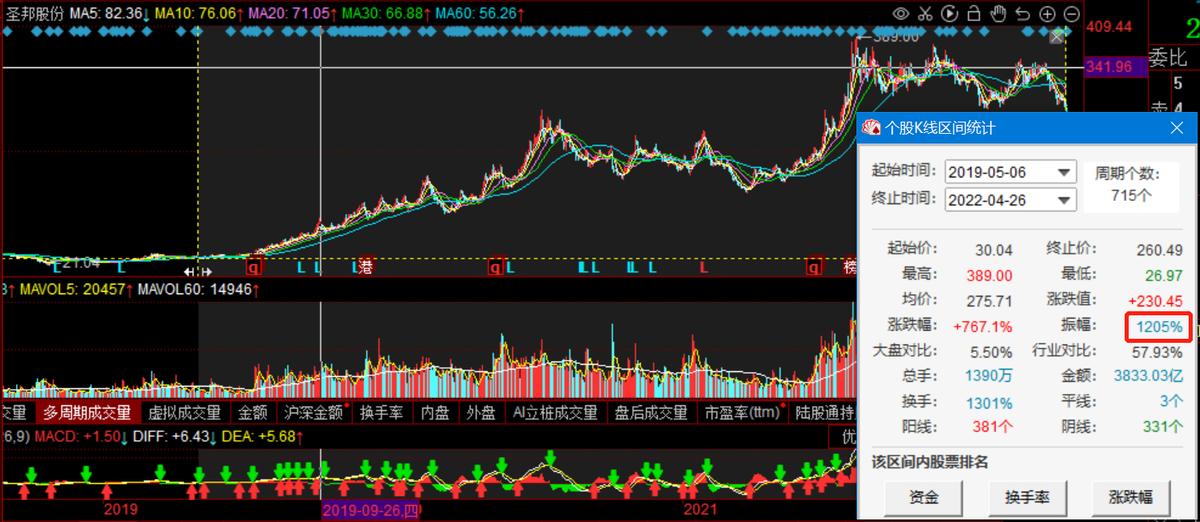Toggle the eye visibility icon in chart toolbar

tap(901, 14)
